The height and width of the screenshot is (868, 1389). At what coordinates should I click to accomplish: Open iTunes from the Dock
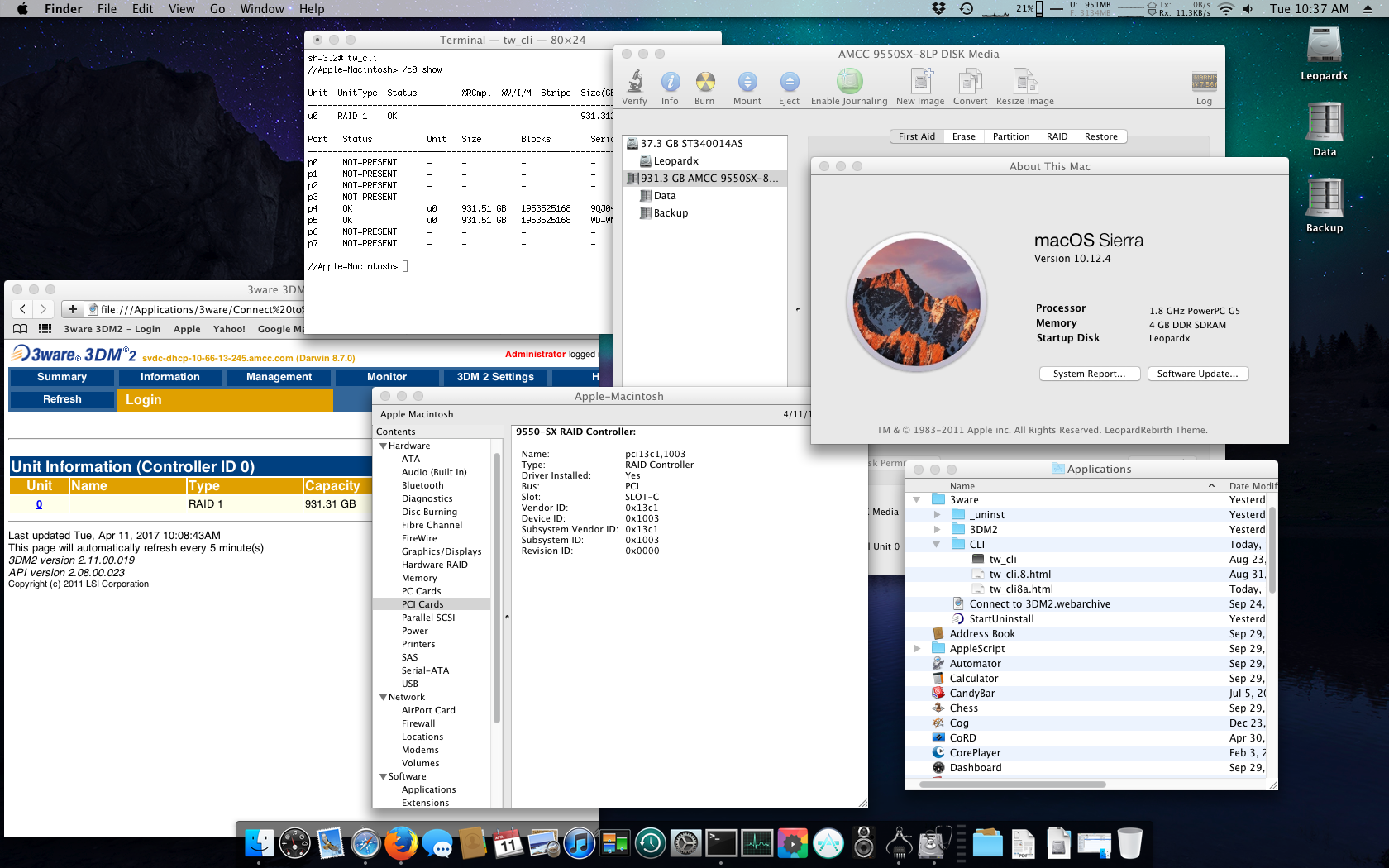(580, 843)
